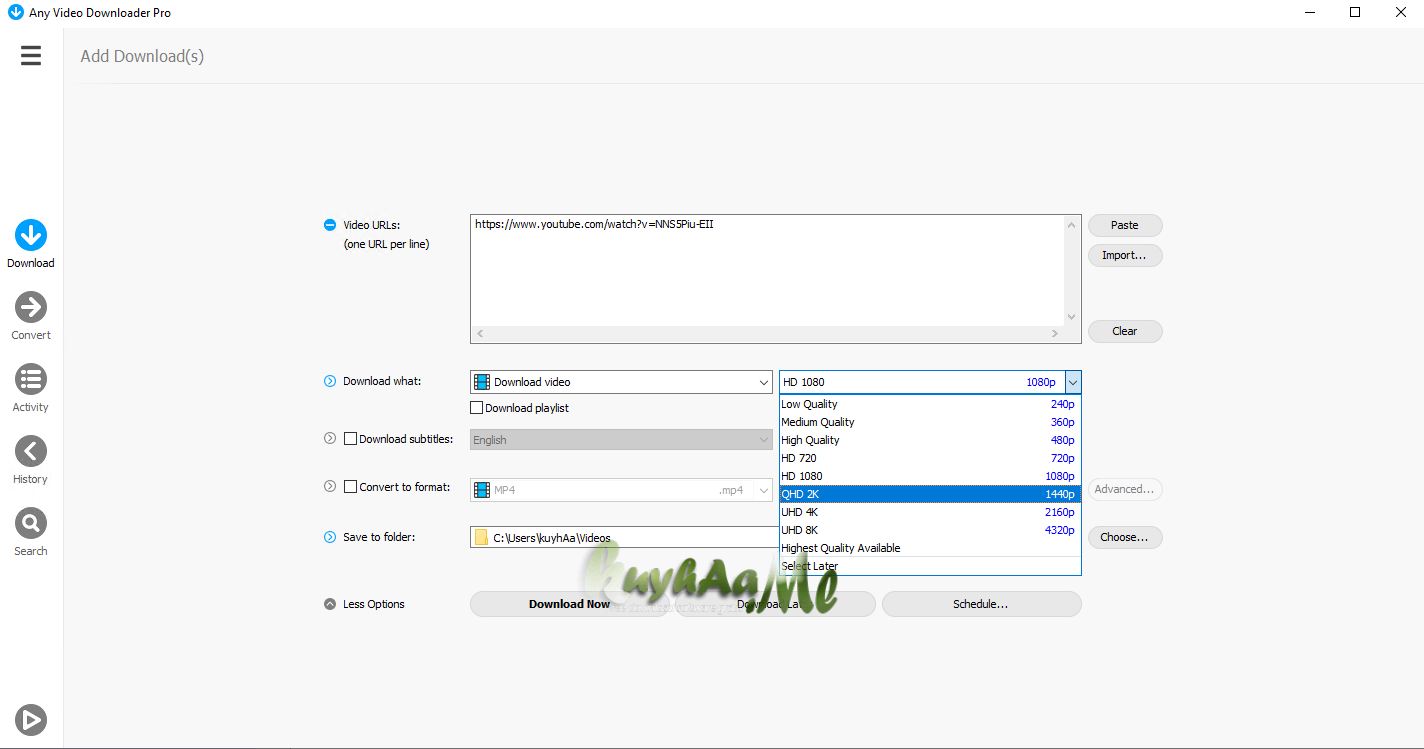Image resolution: width=1424 pixels, height=749 pixels.
Task: Click the Choose... folder button
Action: click(x=1125, y=537)
